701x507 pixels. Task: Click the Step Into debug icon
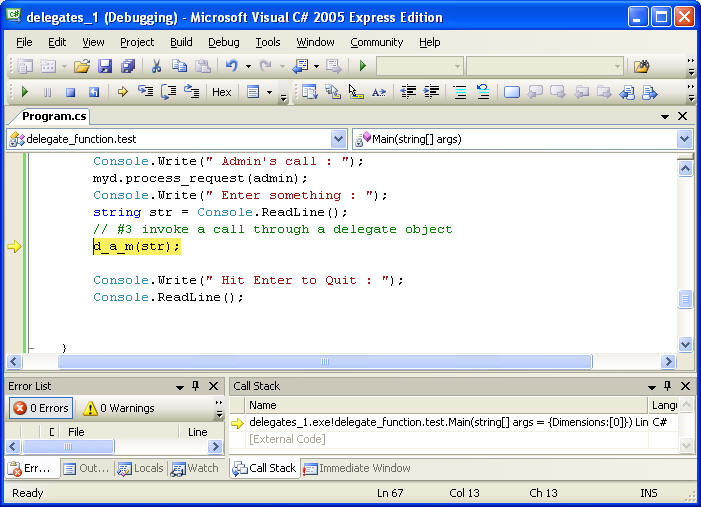tap(146, 92)
